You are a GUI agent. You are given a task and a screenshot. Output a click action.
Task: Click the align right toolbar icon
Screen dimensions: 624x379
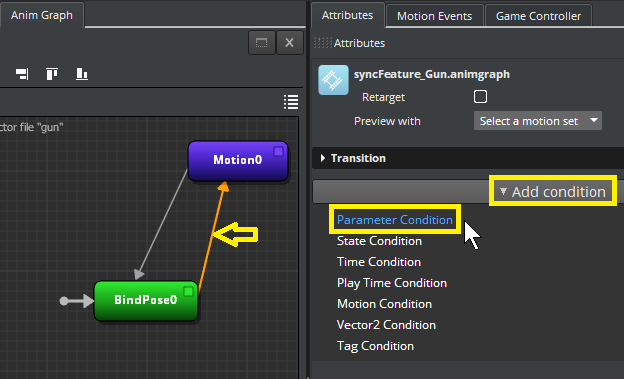pos(22,74)
